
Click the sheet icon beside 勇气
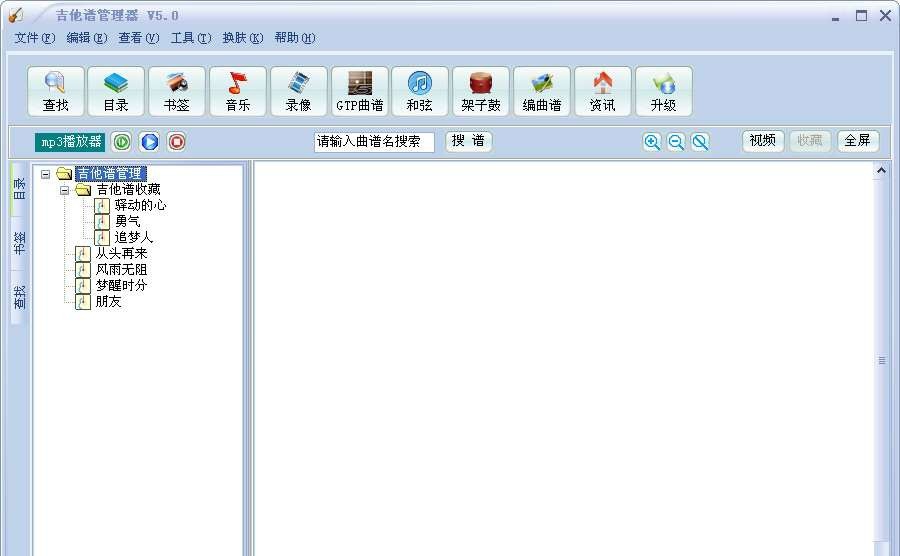tap(102, 221)
